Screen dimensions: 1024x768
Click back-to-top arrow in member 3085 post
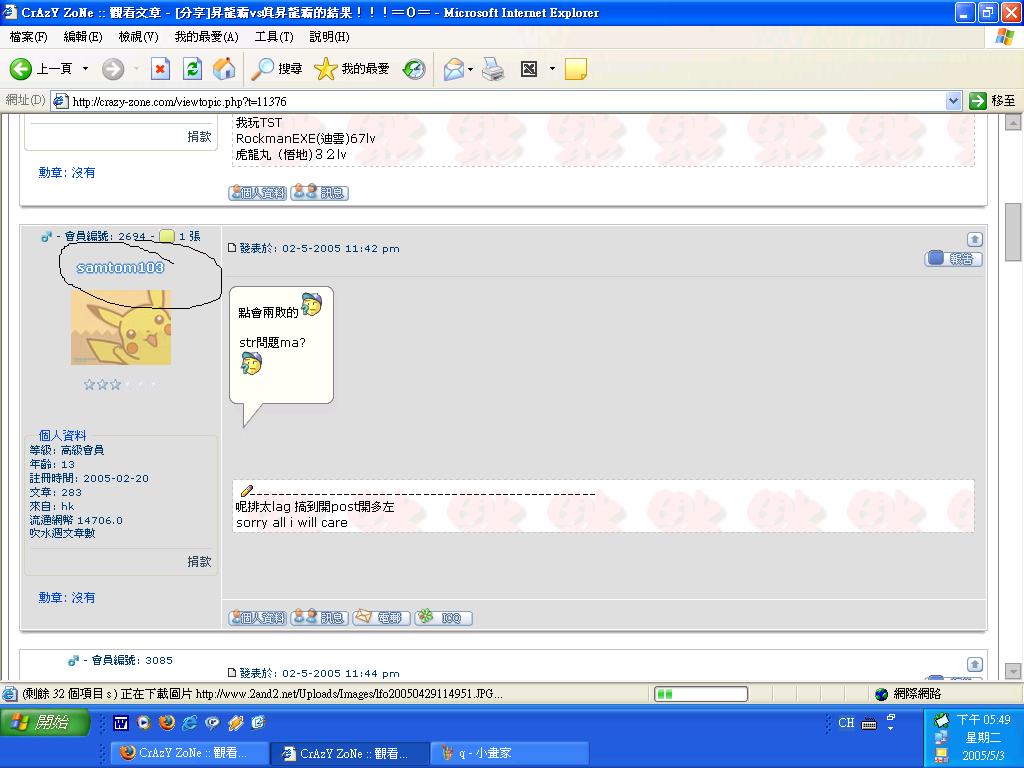(974, 664)
